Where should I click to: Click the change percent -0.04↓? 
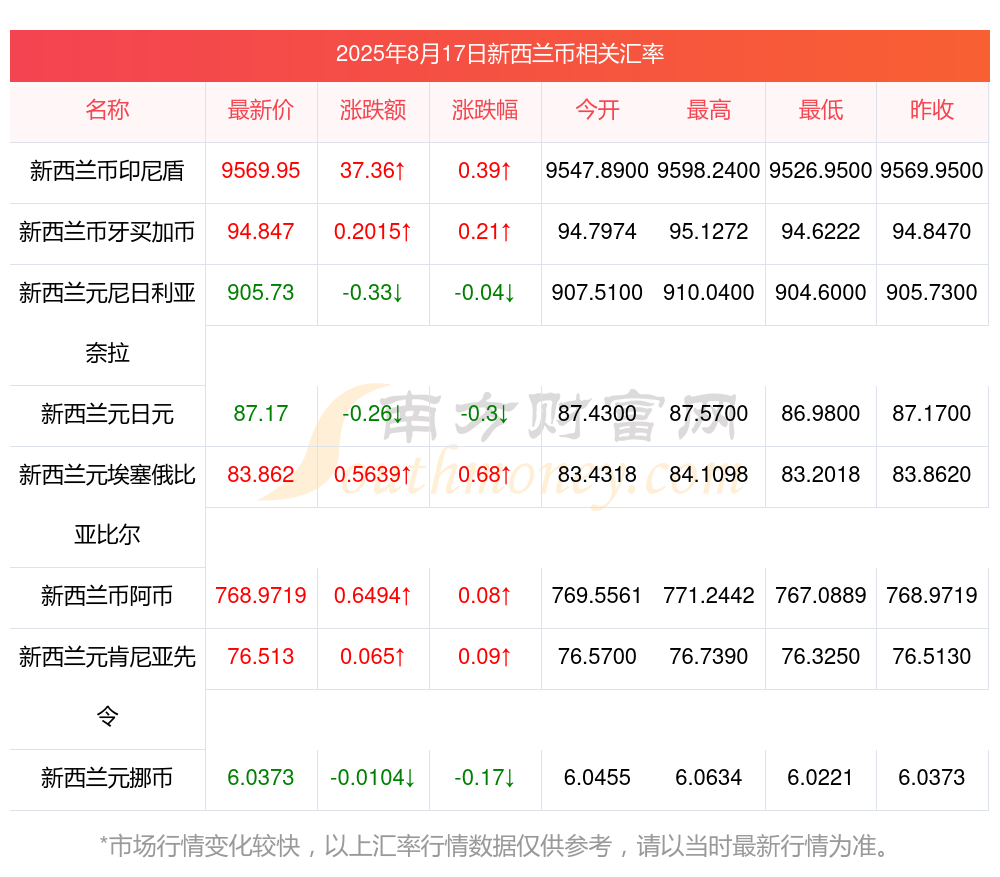tap(485, 292)
